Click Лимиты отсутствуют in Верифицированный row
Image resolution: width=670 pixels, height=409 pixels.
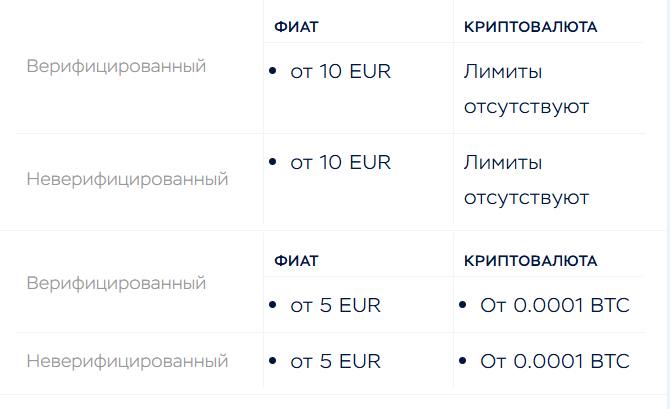pyautogui.click(x=526, y=89)
